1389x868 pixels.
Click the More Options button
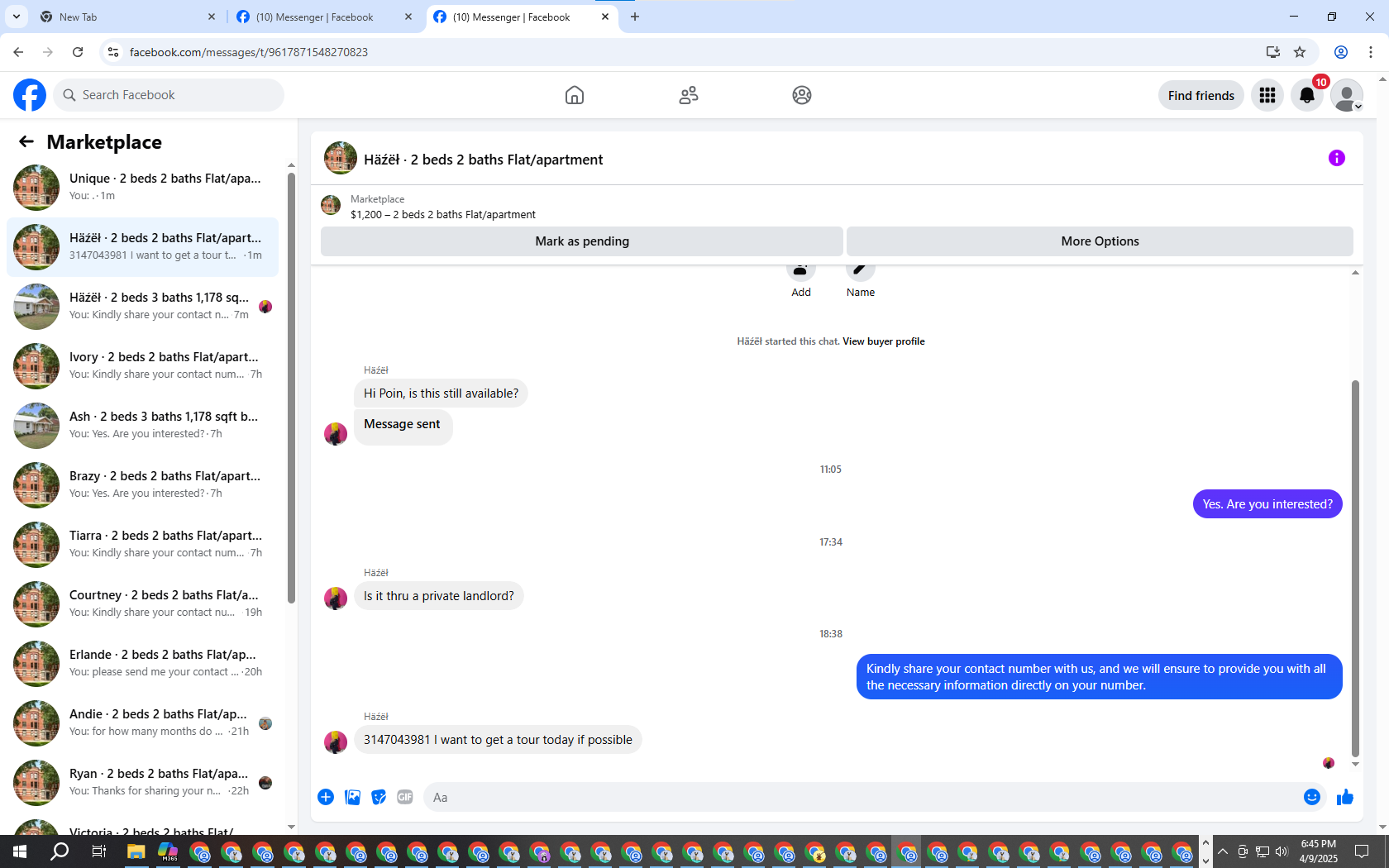[1100, 241]
